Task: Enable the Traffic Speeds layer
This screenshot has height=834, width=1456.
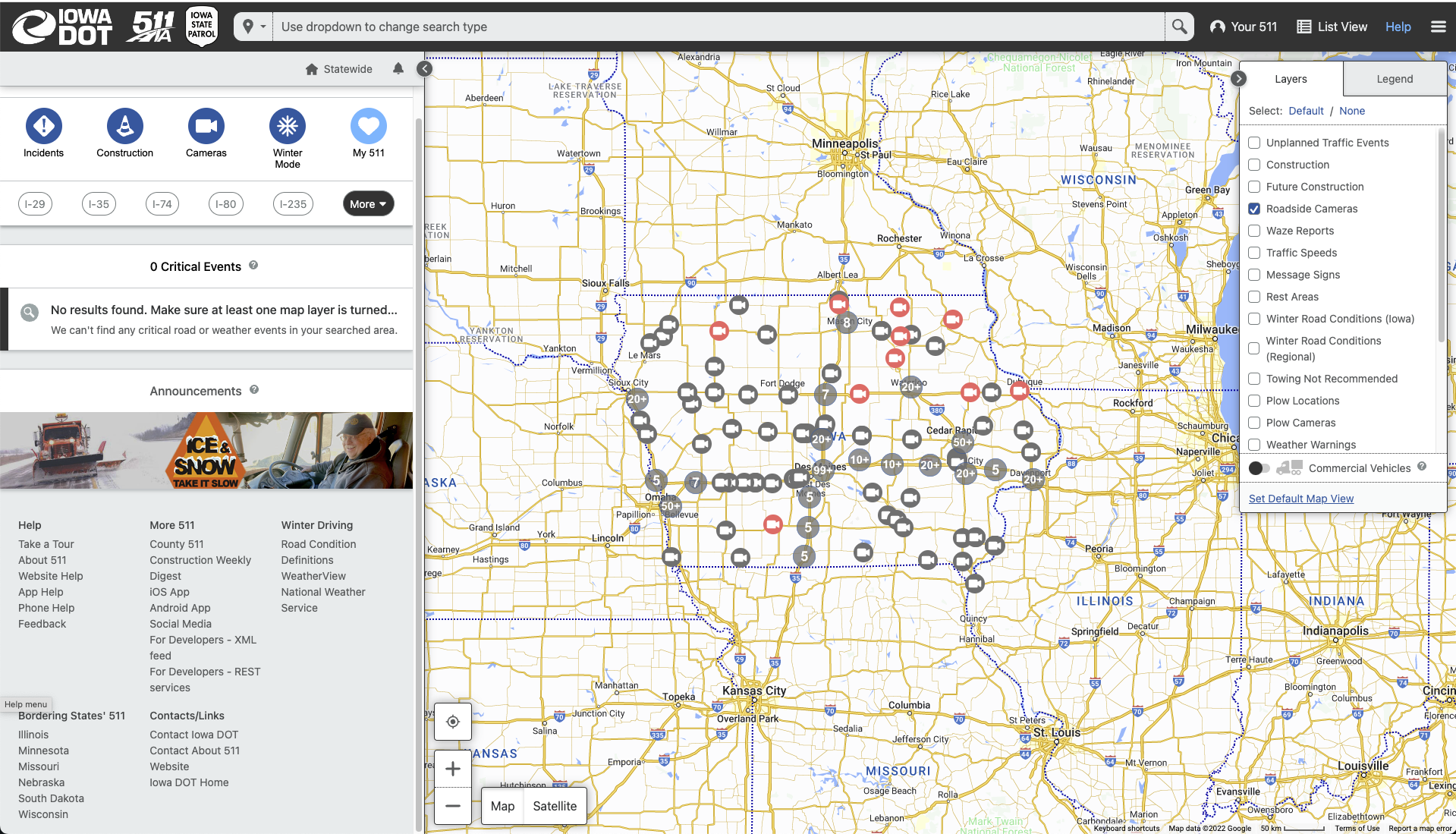Action: (x=1254, y=253)
